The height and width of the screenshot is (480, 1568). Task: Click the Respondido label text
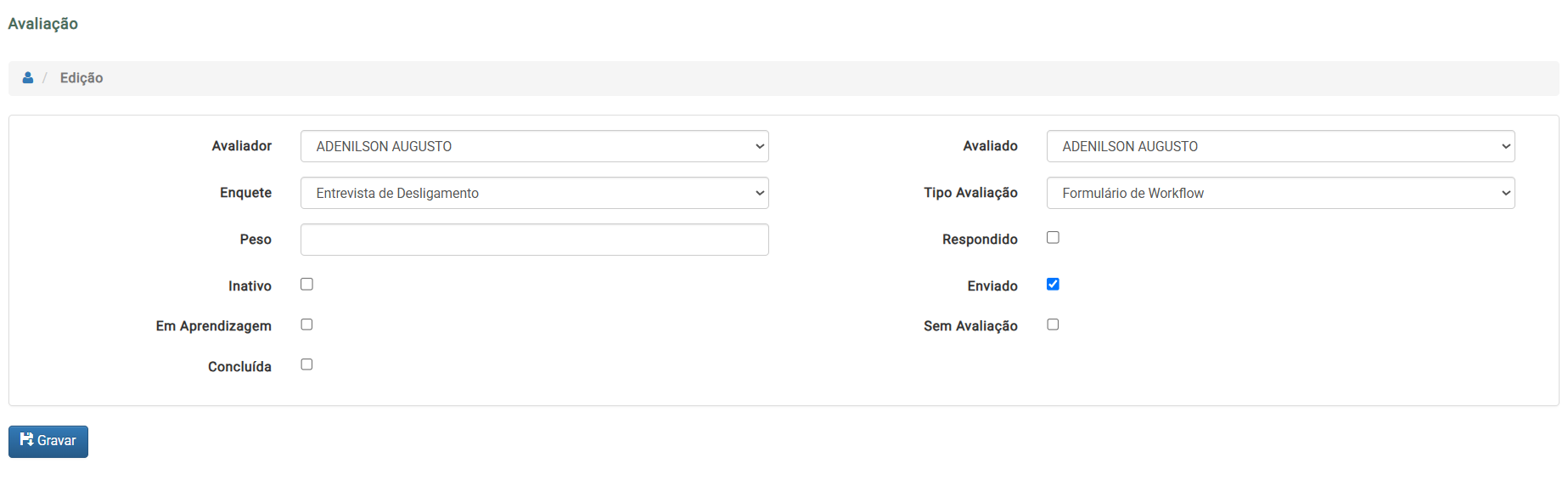pyautogui.click(x=980, y=240)
